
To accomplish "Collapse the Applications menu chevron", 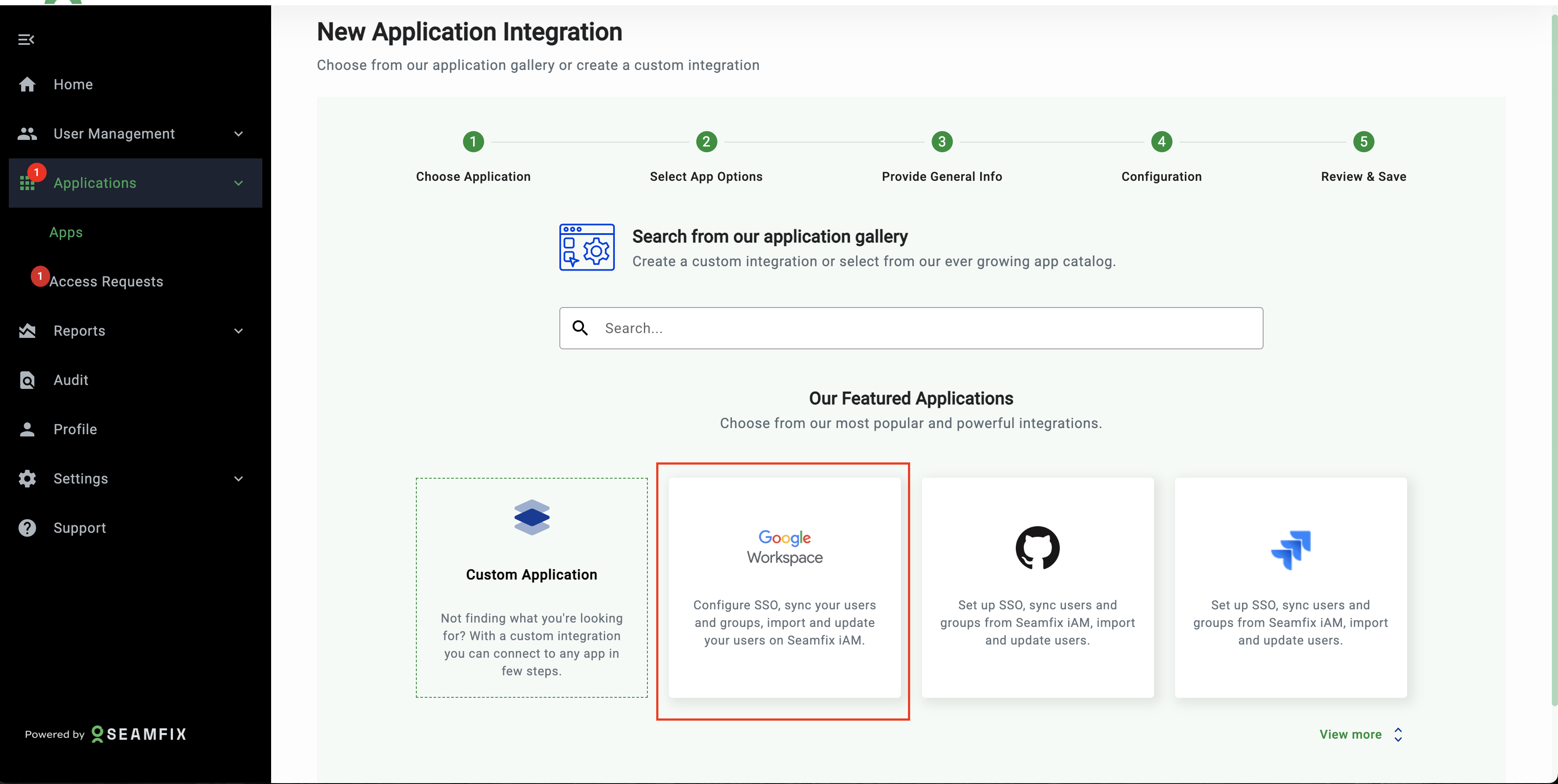I will click(x=239, y=183).
